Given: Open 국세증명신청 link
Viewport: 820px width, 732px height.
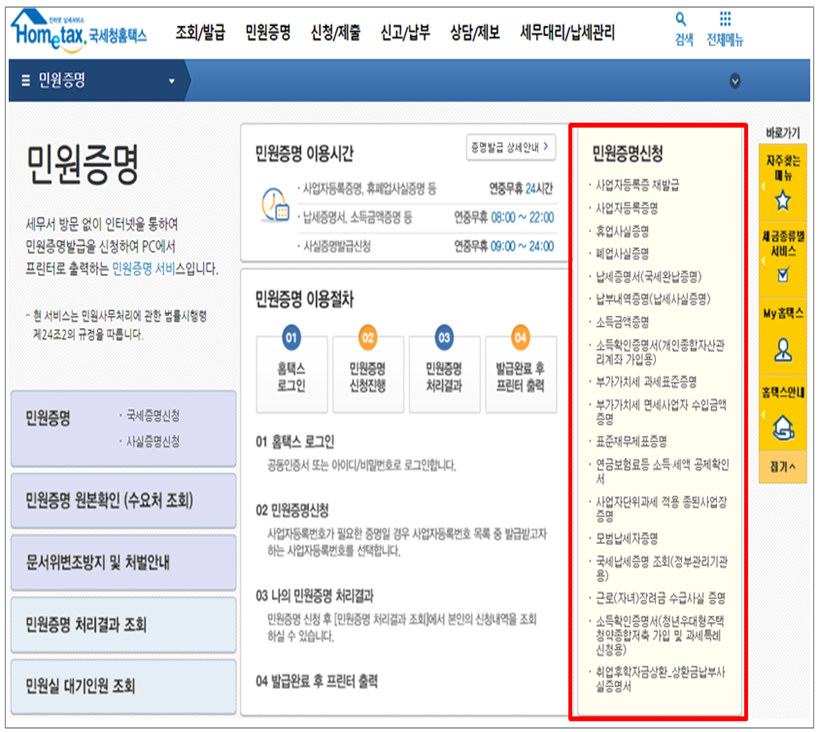Looking at the screenshot, I should coord(153,416).
